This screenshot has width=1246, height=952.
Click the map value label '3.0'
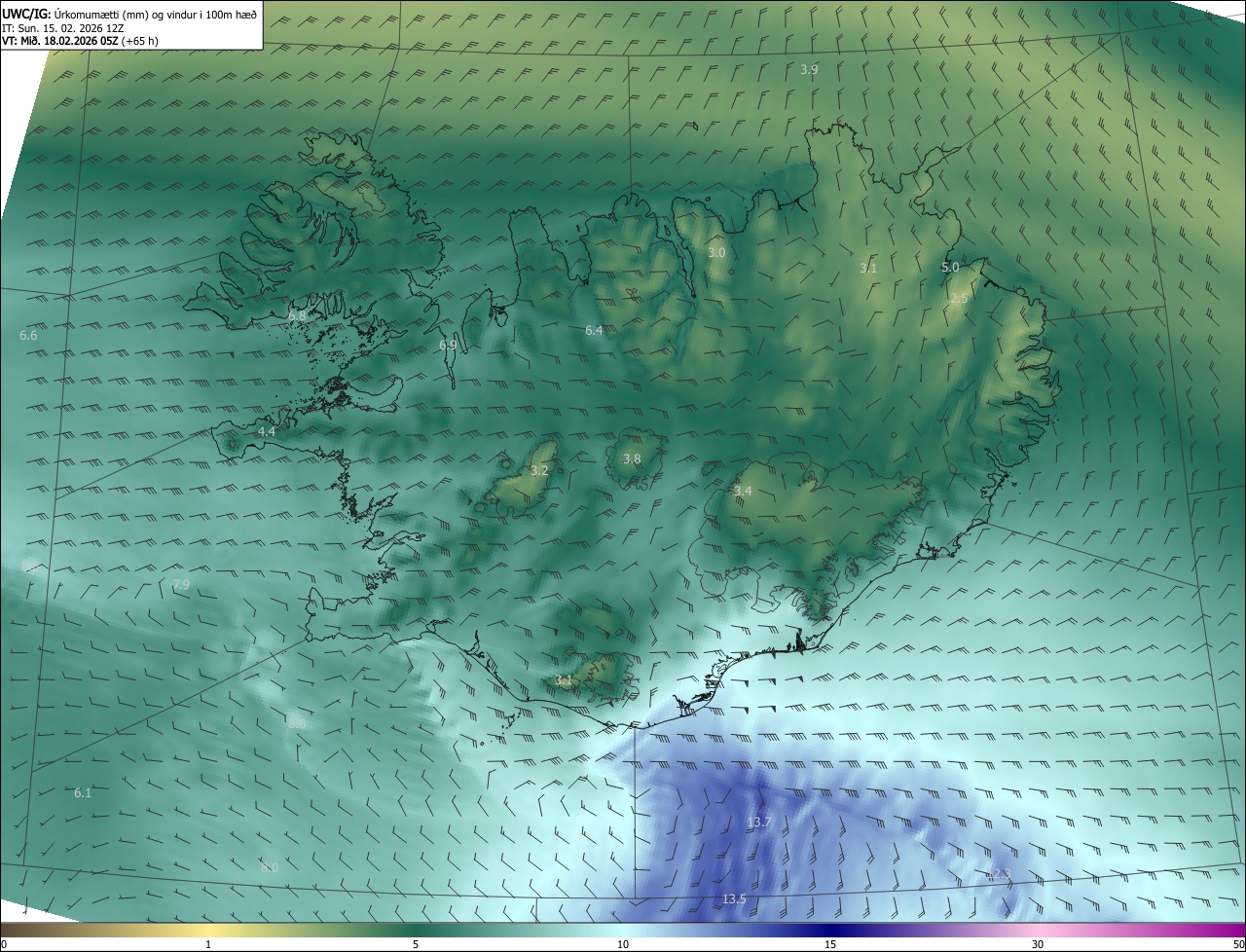tap(716, 253)
